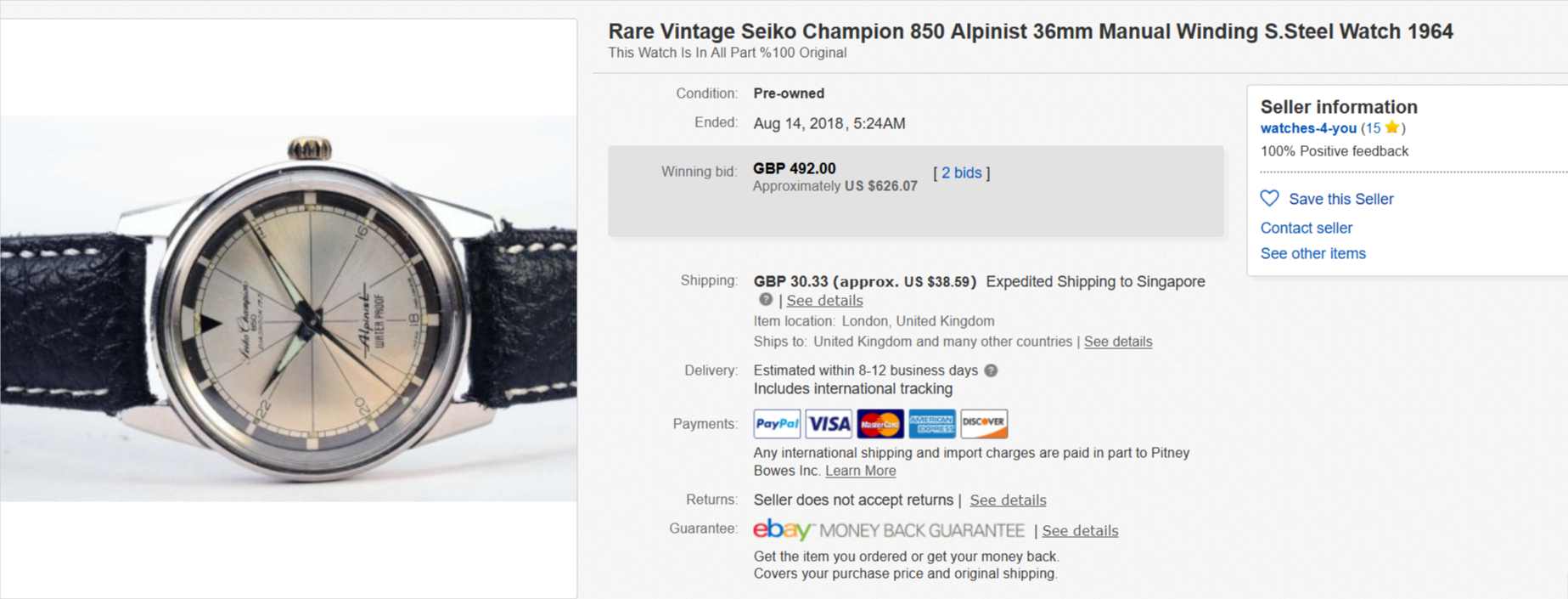Open the watches-4-you seller profile
The width and height of the screenshot is (1568, 599).
click(1308, 128)
